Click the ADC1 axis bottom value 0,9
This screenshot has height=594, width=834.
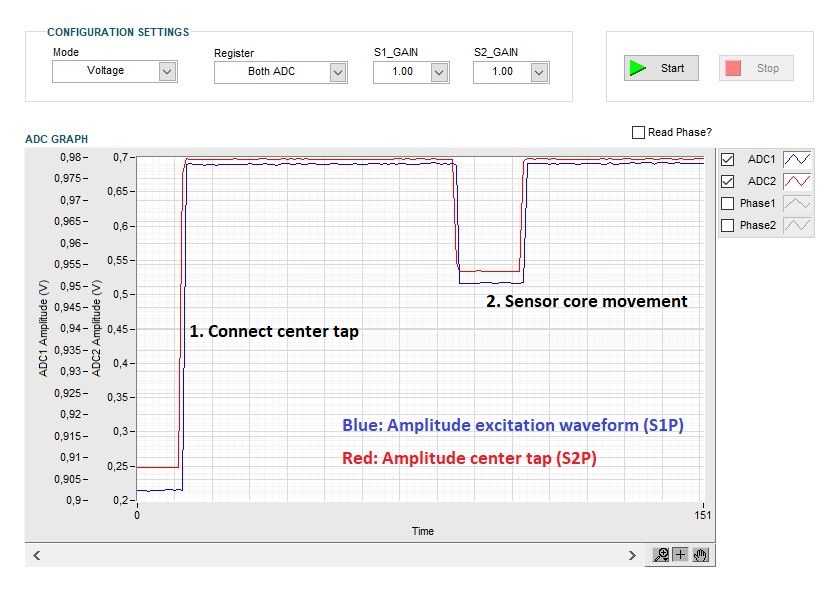(74, 500)
